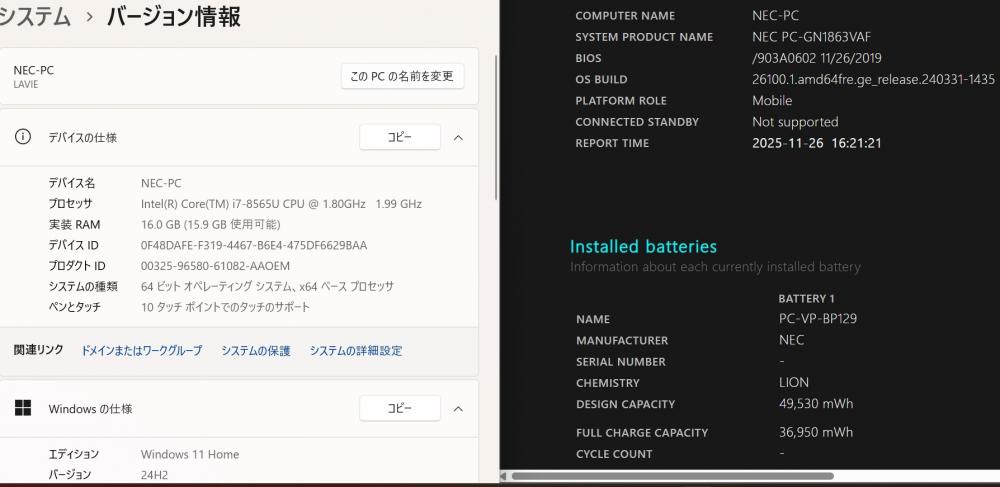Collapse the デバイスの仕様 section chevron

click(x=458, y=137)
